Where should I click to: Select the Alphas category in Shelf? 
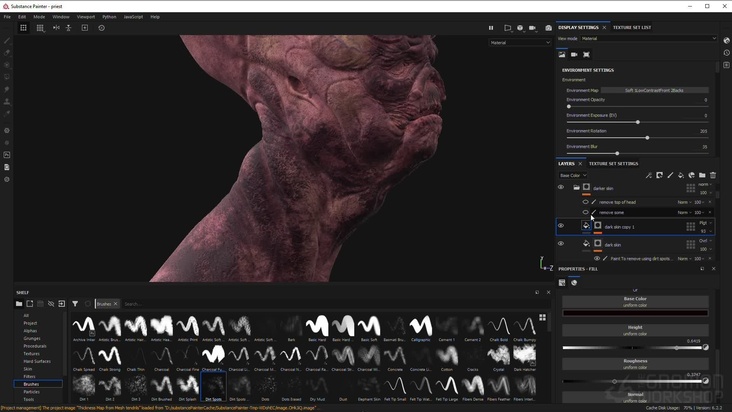tap(30, 331)
